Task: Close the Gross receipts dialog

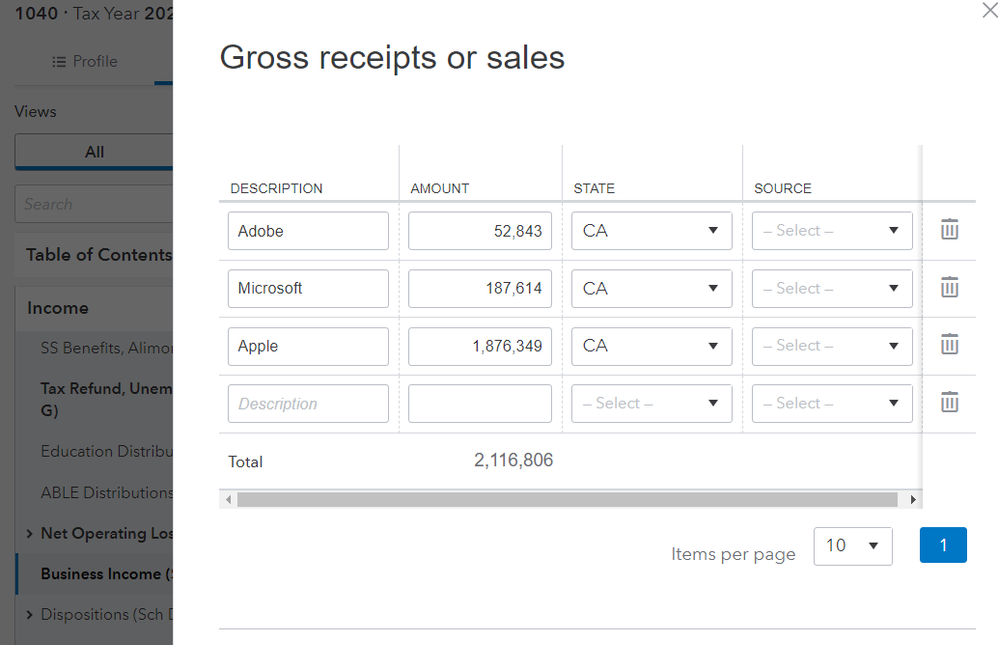Action: (x=990, y=11)
